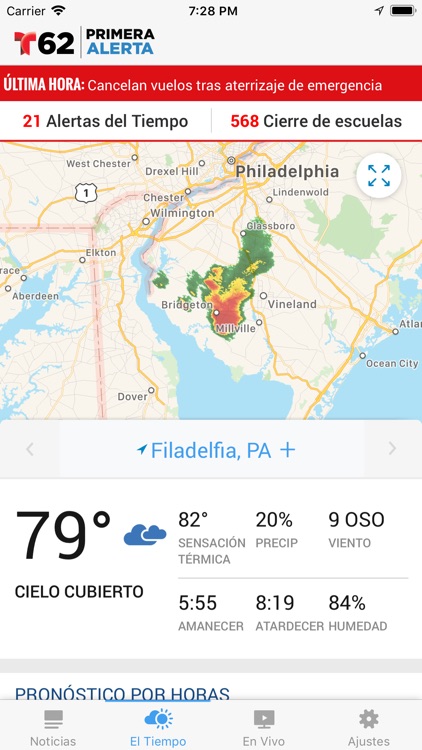The width and height of the screenshot is (422, 750).
Task: Open the Noticias tab
Action: click(x=53, y=727)
